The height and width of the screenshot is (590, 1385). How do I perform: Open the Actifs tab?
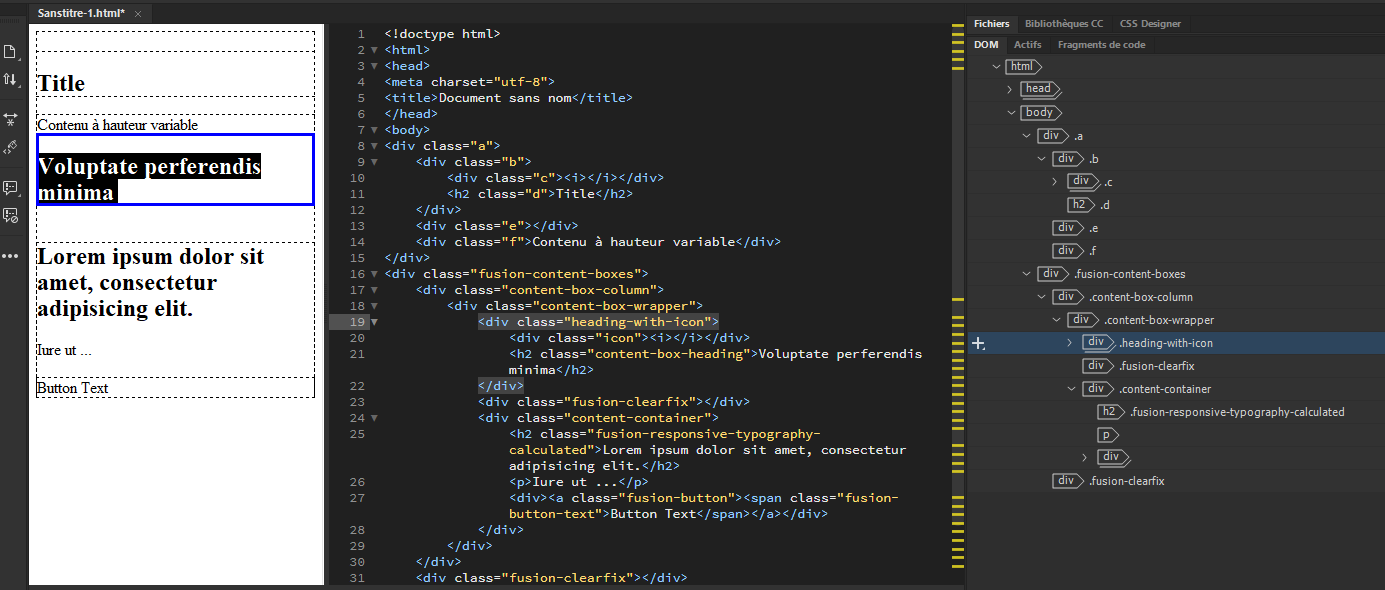(1027, 44)
